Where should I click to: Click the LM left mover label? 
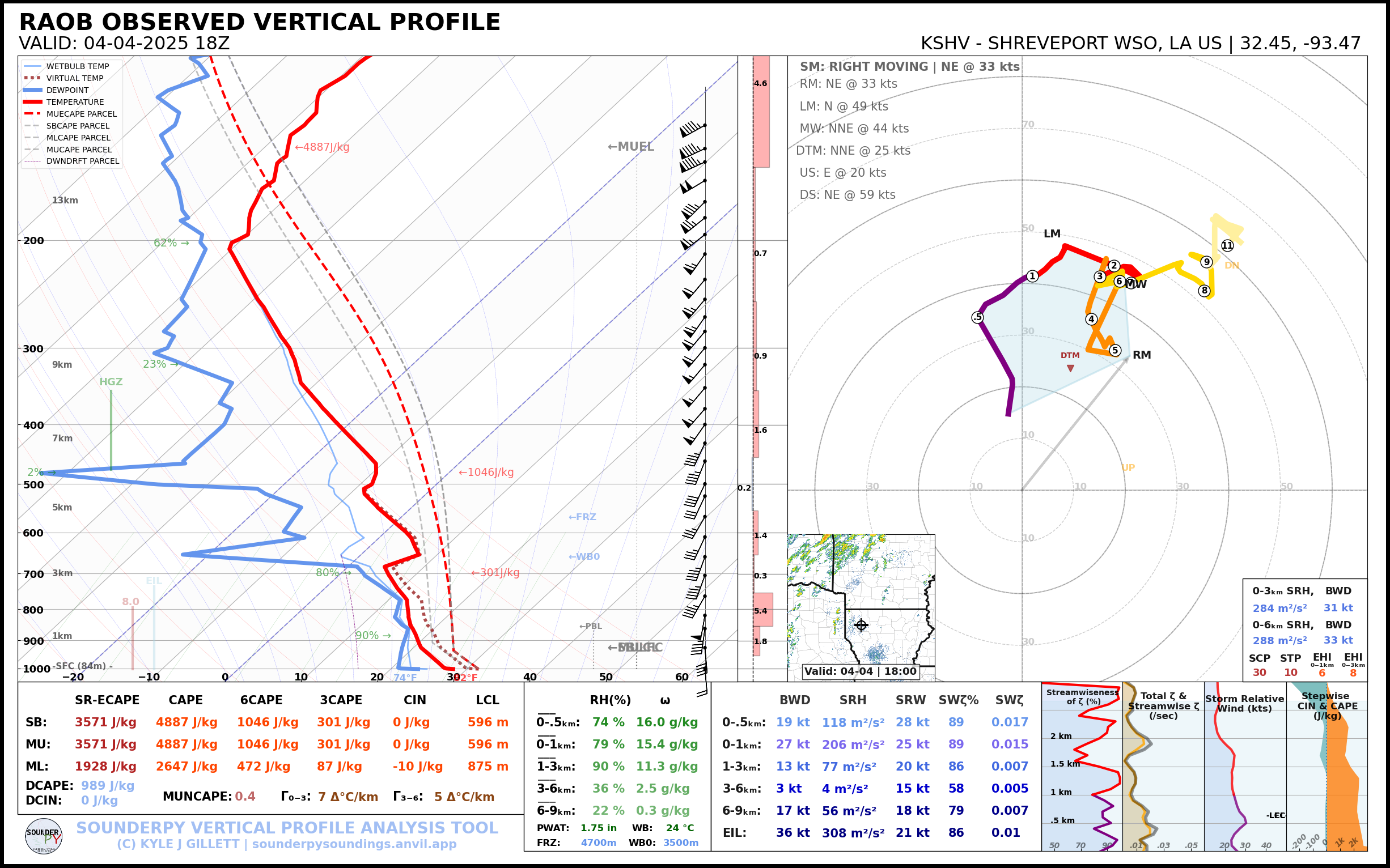1052,233
